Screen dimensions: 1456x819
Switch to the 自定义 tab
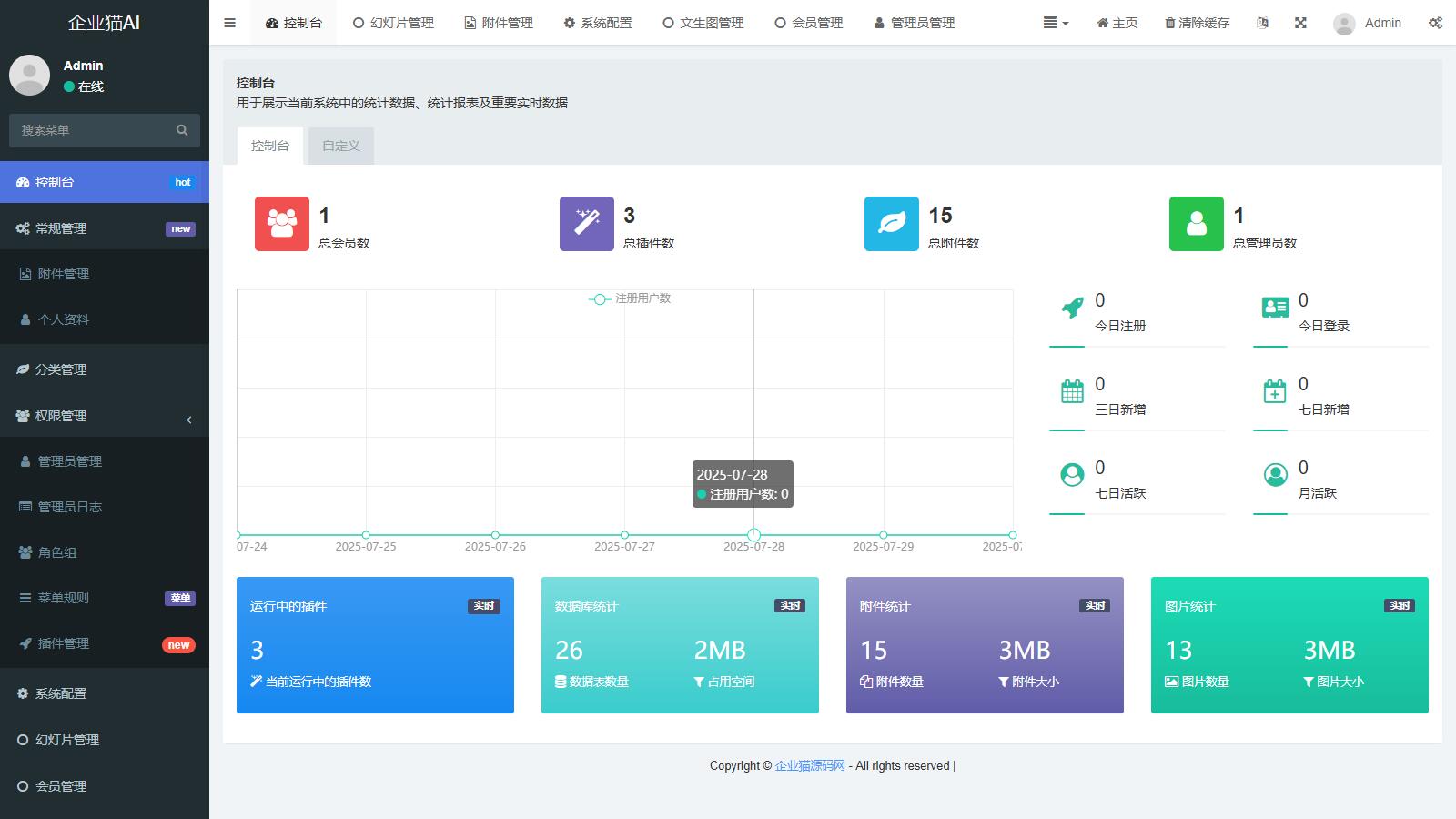point(340,146)
